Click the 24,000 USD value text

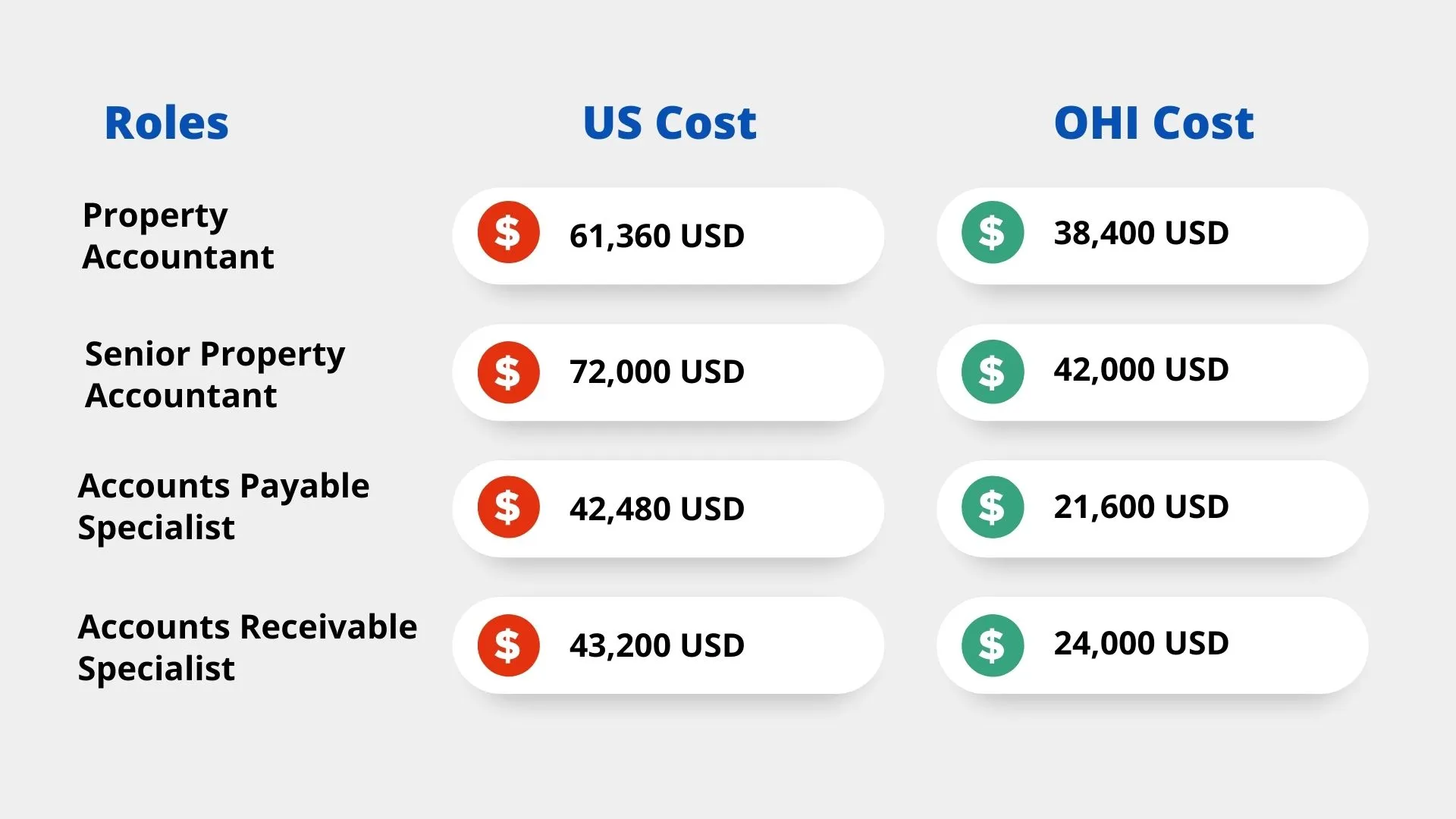(1141, 643)
